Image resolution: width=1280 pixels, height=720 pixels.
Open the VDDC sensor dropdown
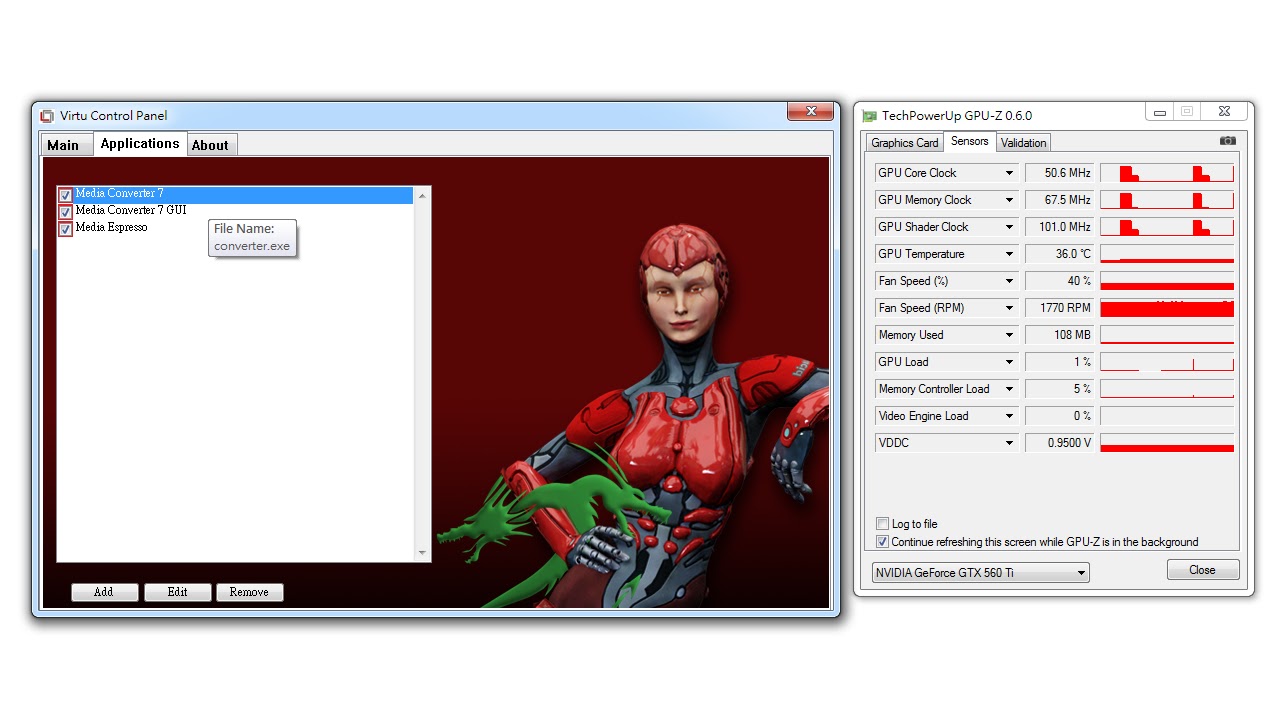[1009, 443]
